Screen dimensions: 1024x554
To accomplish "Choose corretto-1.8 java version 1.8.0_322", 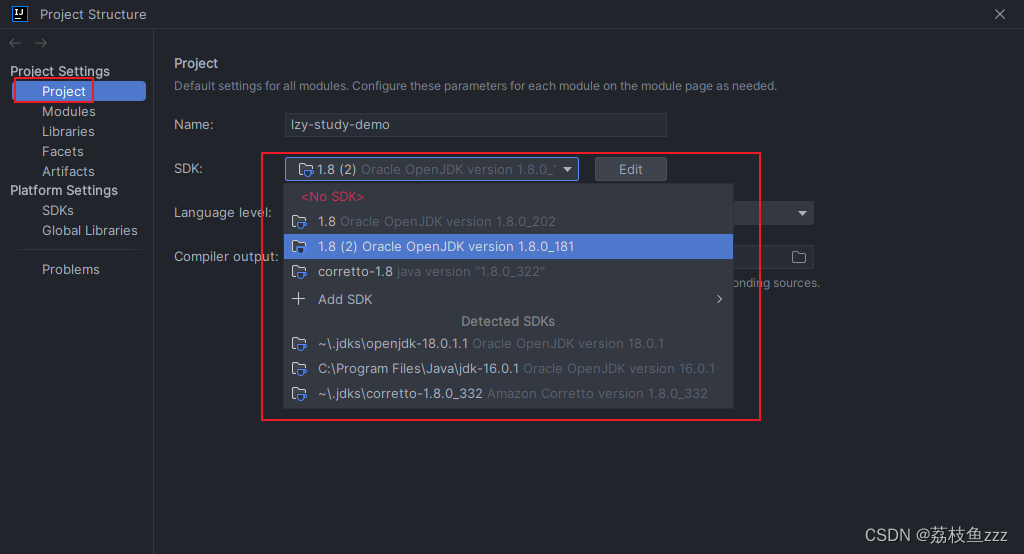I will tap(509, 271).
